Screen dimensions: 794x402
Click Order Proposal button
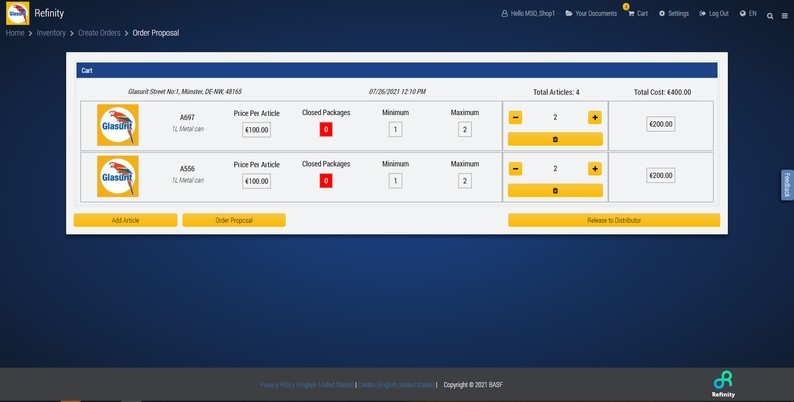234,220
